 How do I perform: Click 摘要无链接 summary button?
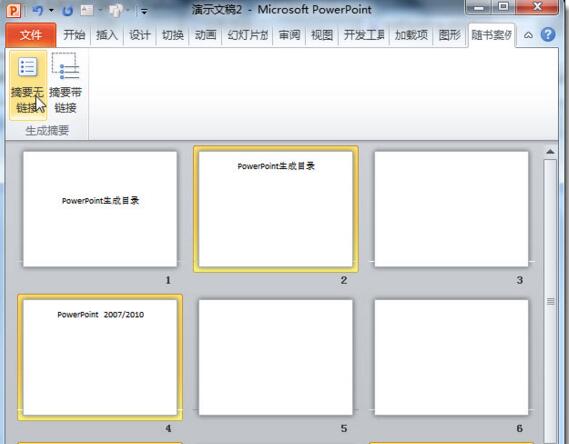[x=28, y=85]
